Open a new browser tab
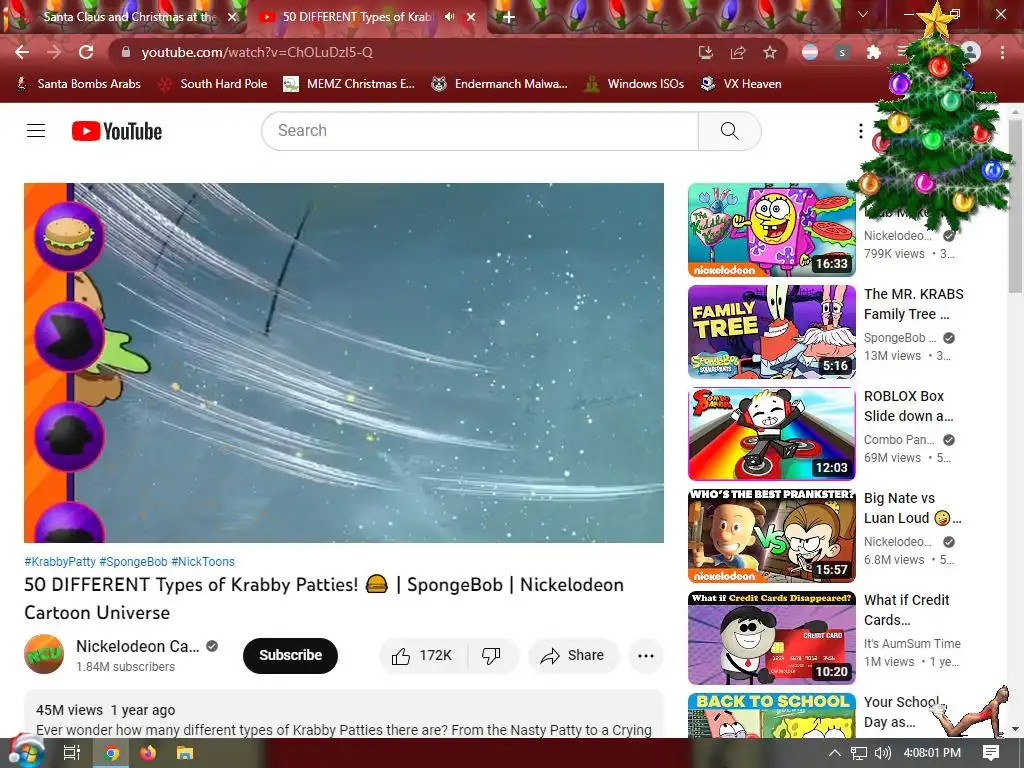This screenshot has height=768, width=1024. 509,18
